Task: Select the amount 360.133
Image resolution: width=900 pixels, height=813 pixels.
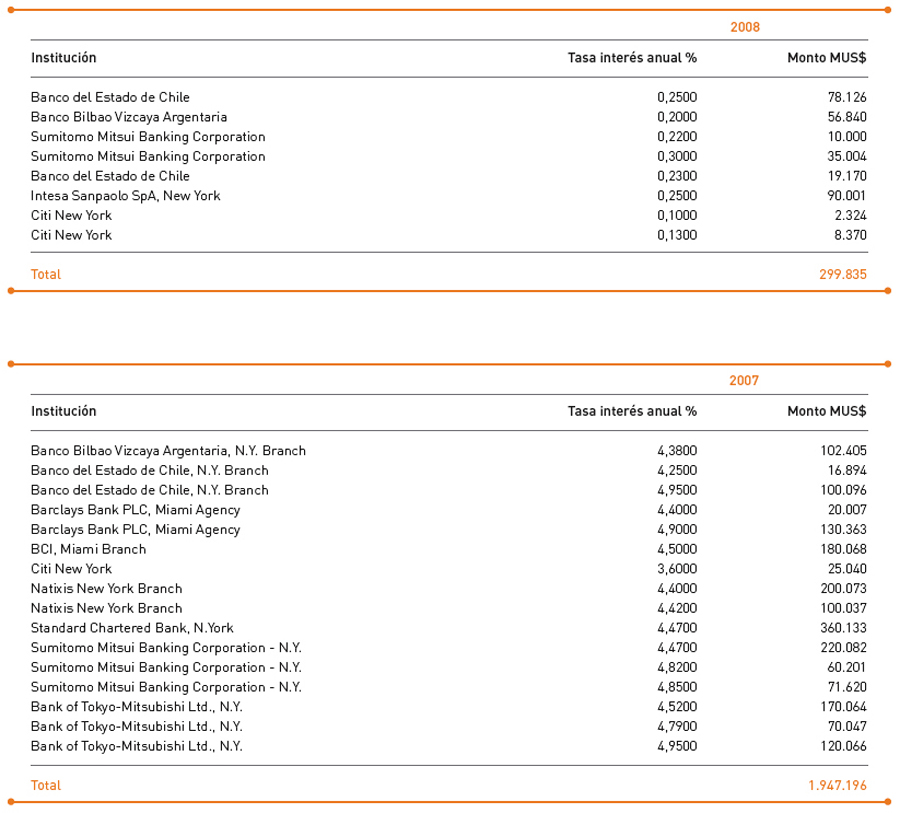Action: [x=843, y=628]
